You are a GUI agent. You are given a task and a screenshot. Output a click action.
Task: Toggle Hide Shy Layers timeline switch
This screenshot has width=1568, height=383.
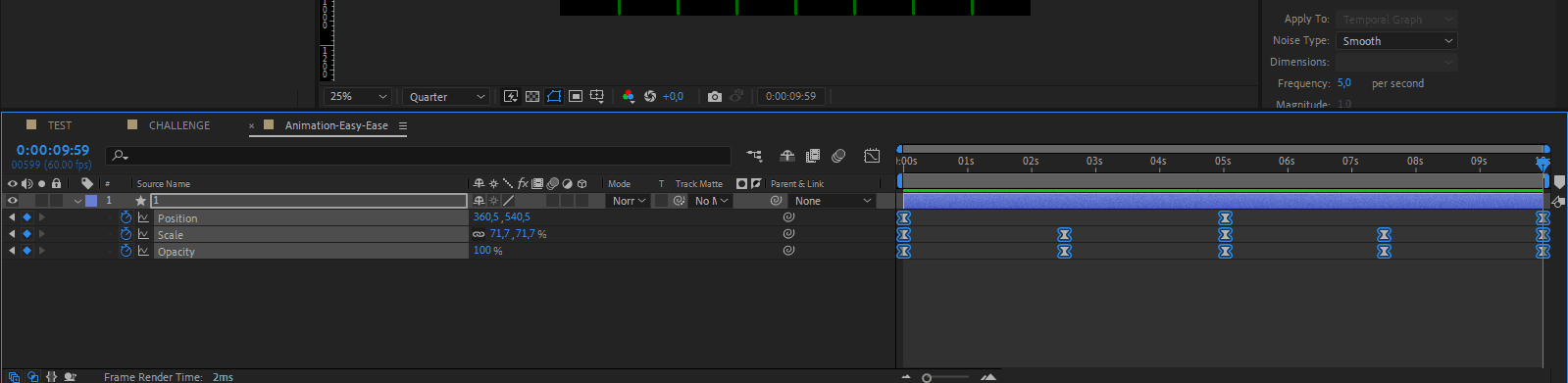pos(786,156)
